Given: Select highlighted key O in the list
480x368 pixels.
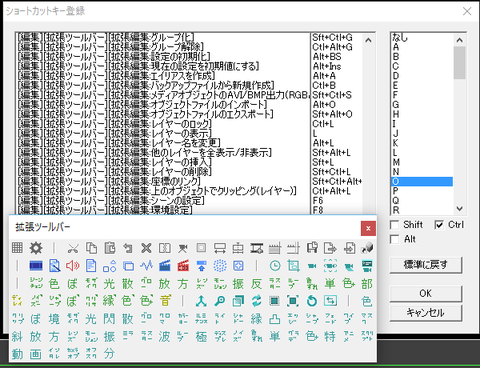Looking at the screenshot, I should (422, 181).
